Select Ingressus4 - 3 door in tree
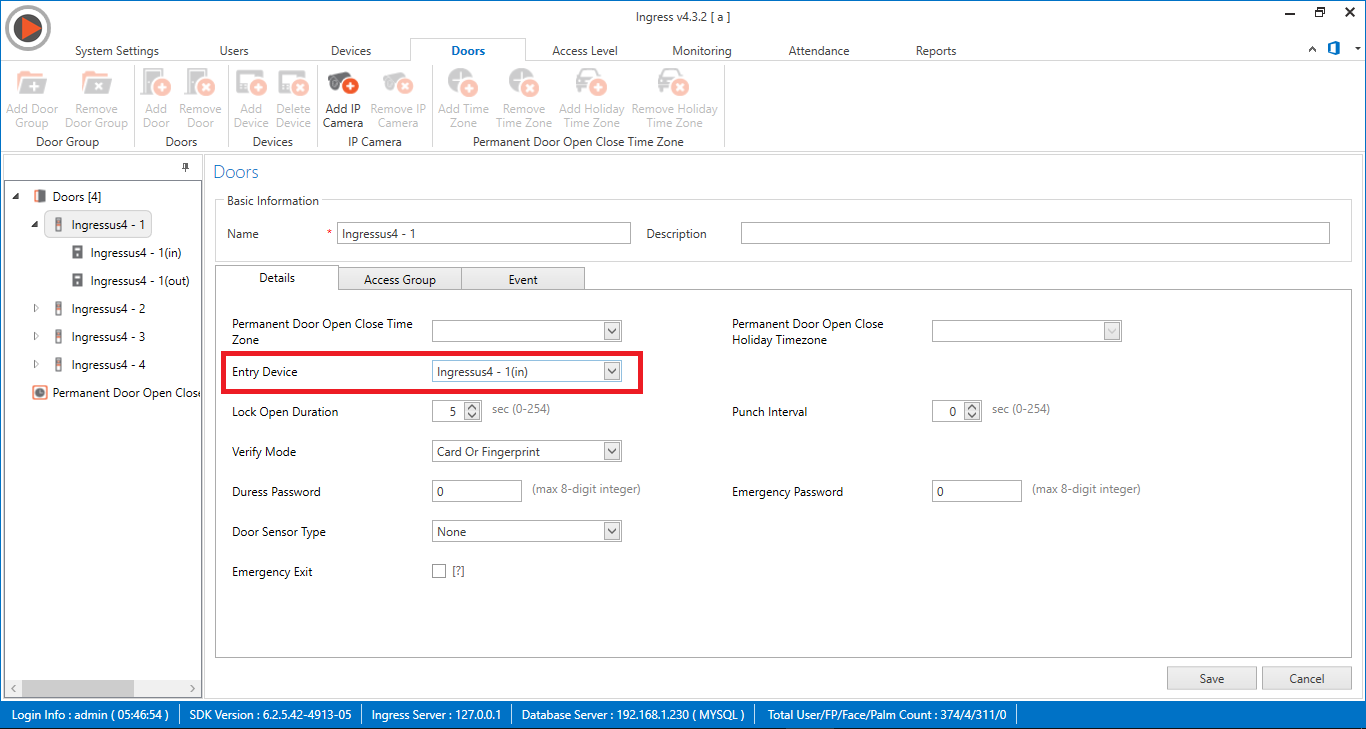Viewport: 1366px width, 729px height. click(x=98, y=337)
